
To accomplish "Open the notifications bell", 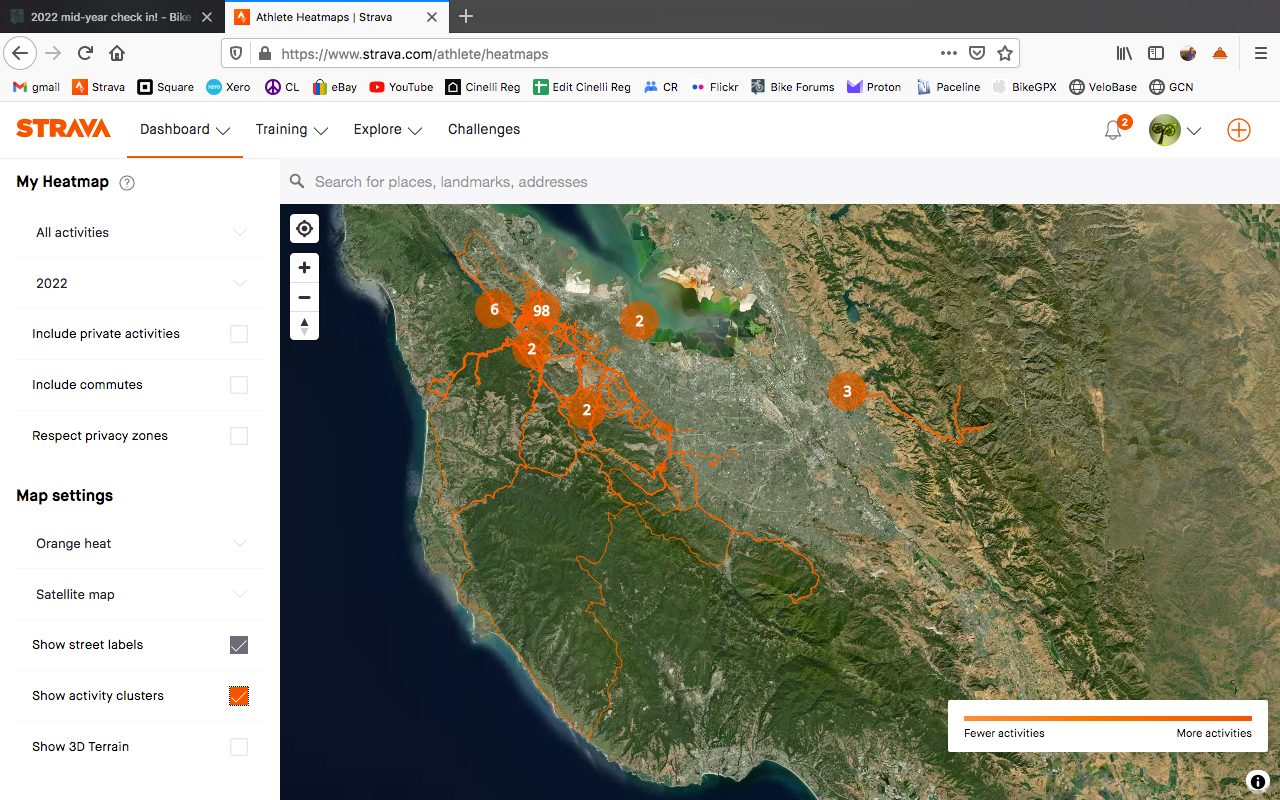I will (x=1113, y=130).
